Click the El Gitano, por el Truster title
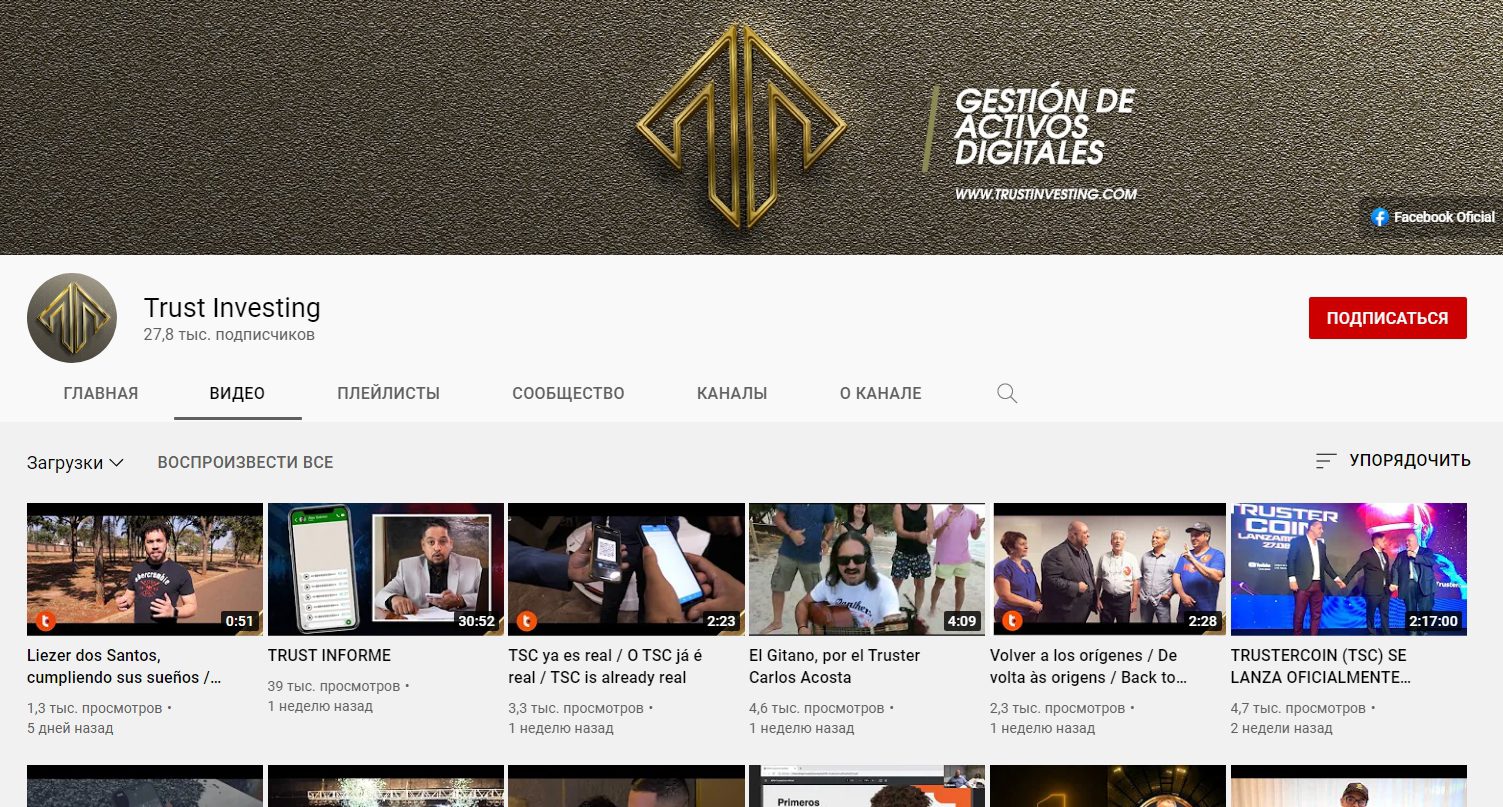 [834, 667]
